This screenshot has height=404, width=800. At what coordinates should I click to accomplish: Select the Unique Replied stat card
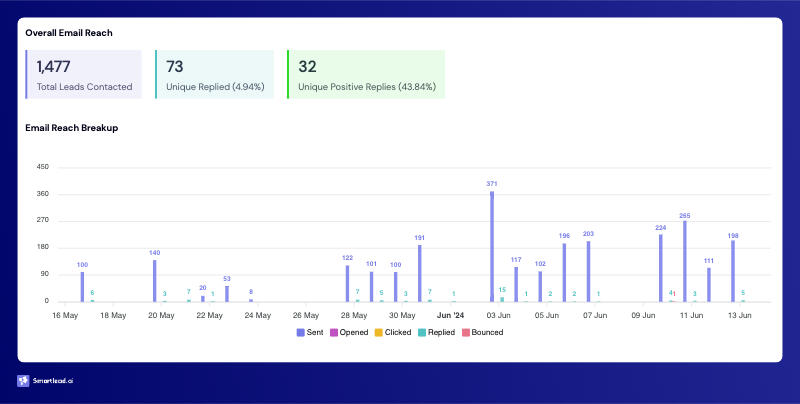[x=214, y=75]
